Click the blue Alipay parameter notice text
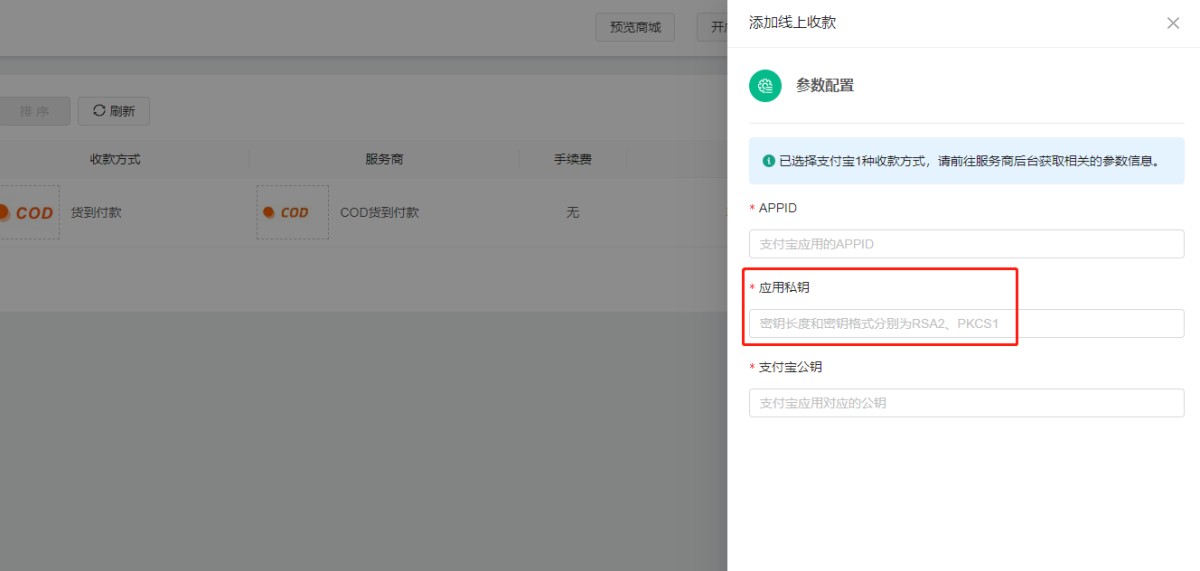Viewport: 1200px width, 571px height. (x=968, y=161)
